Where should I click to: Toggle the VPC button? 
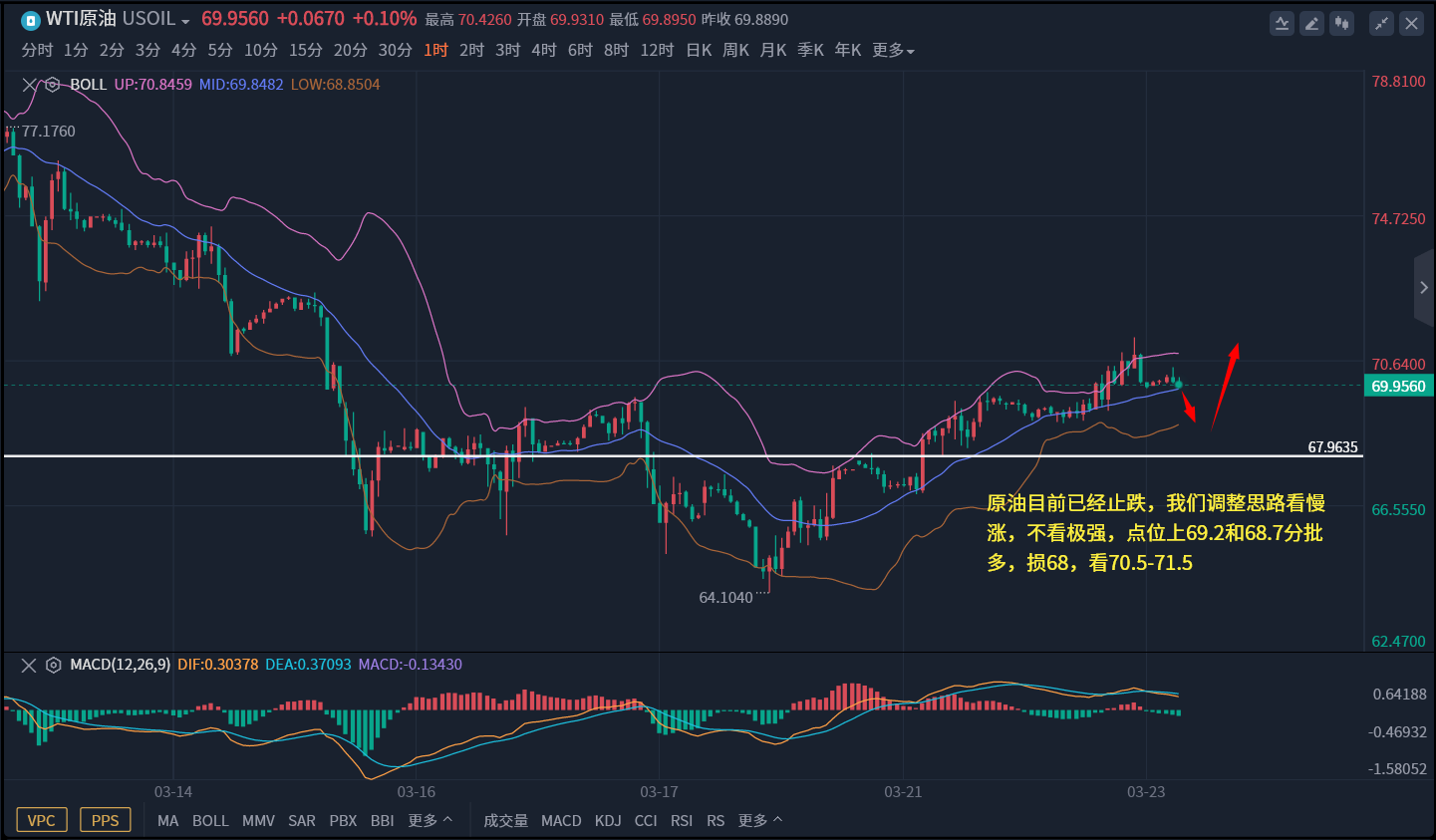tap(42, 820)
